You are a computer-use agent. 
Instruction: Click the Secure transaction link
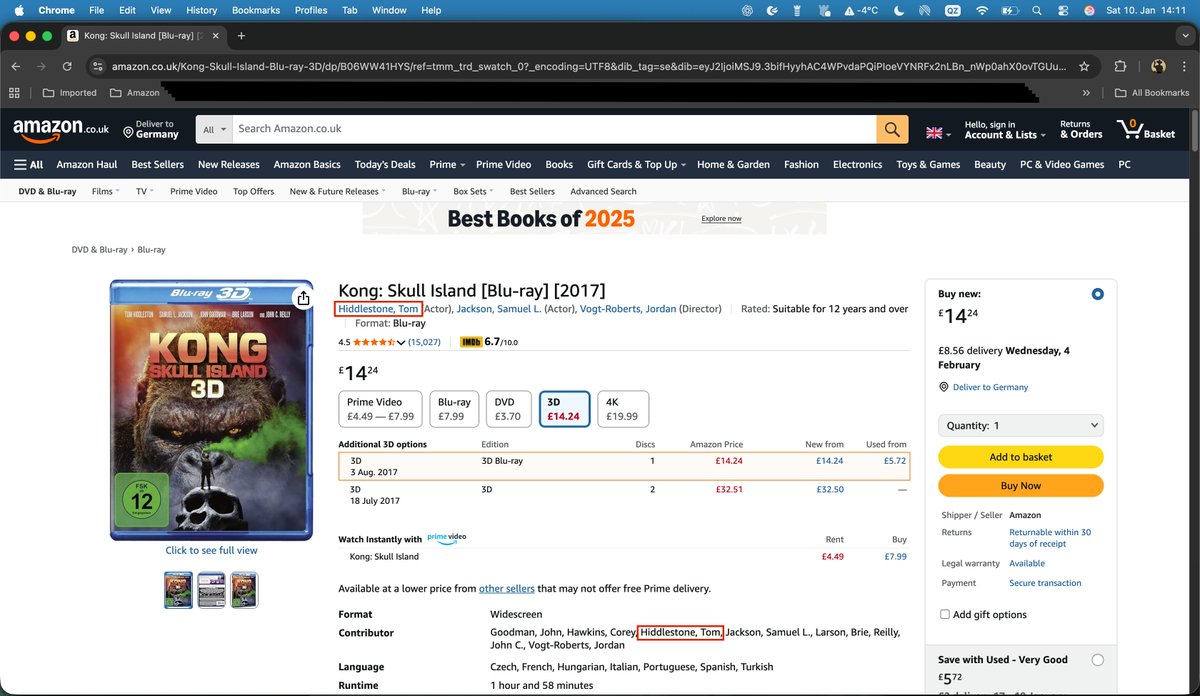[x=1045, y=583]
